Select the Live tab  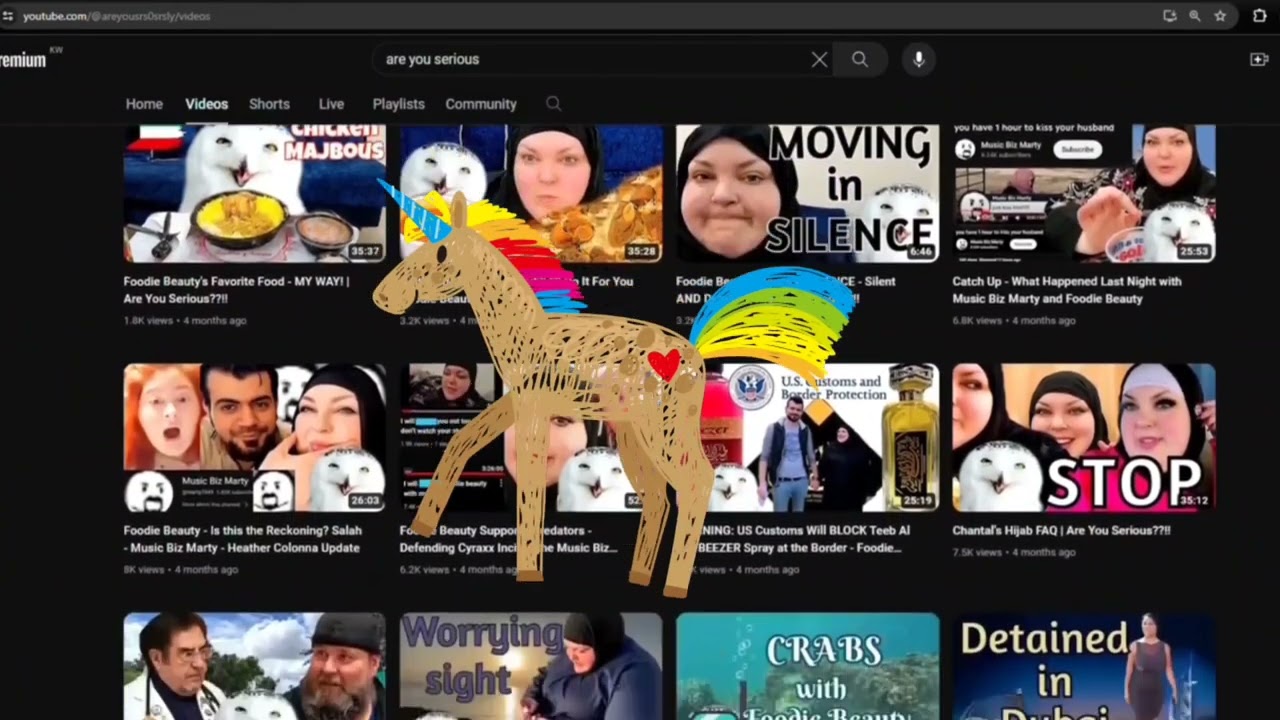331,104
